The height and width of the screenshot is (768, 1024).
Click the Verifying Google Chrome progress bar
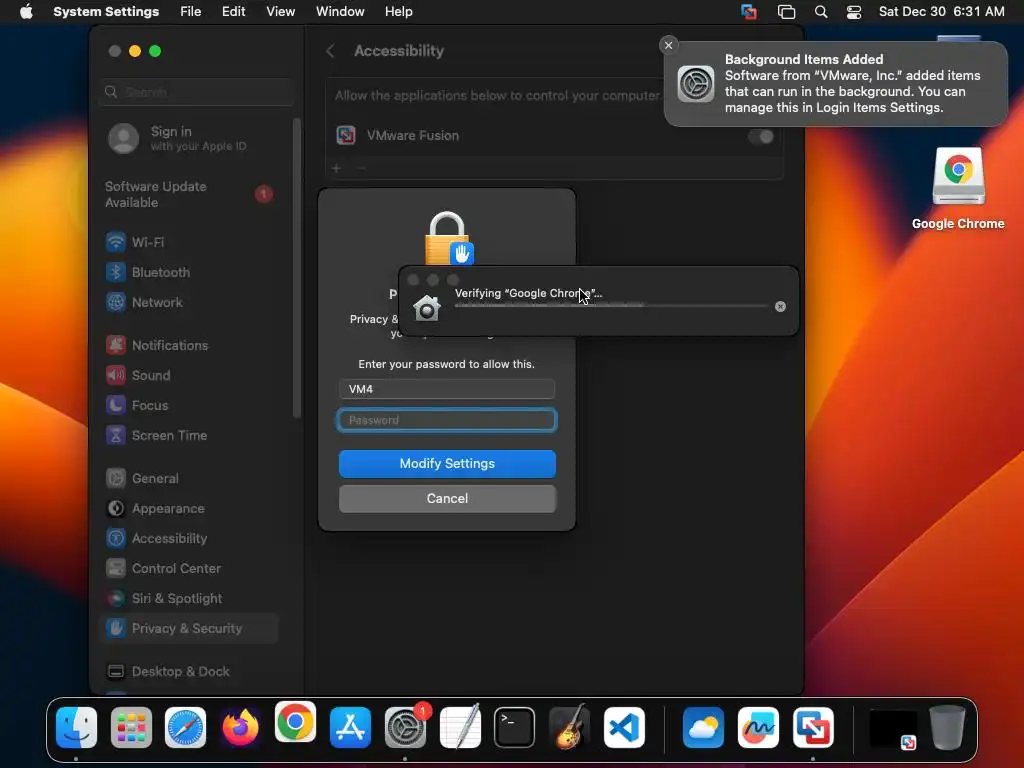click(611, 305)
